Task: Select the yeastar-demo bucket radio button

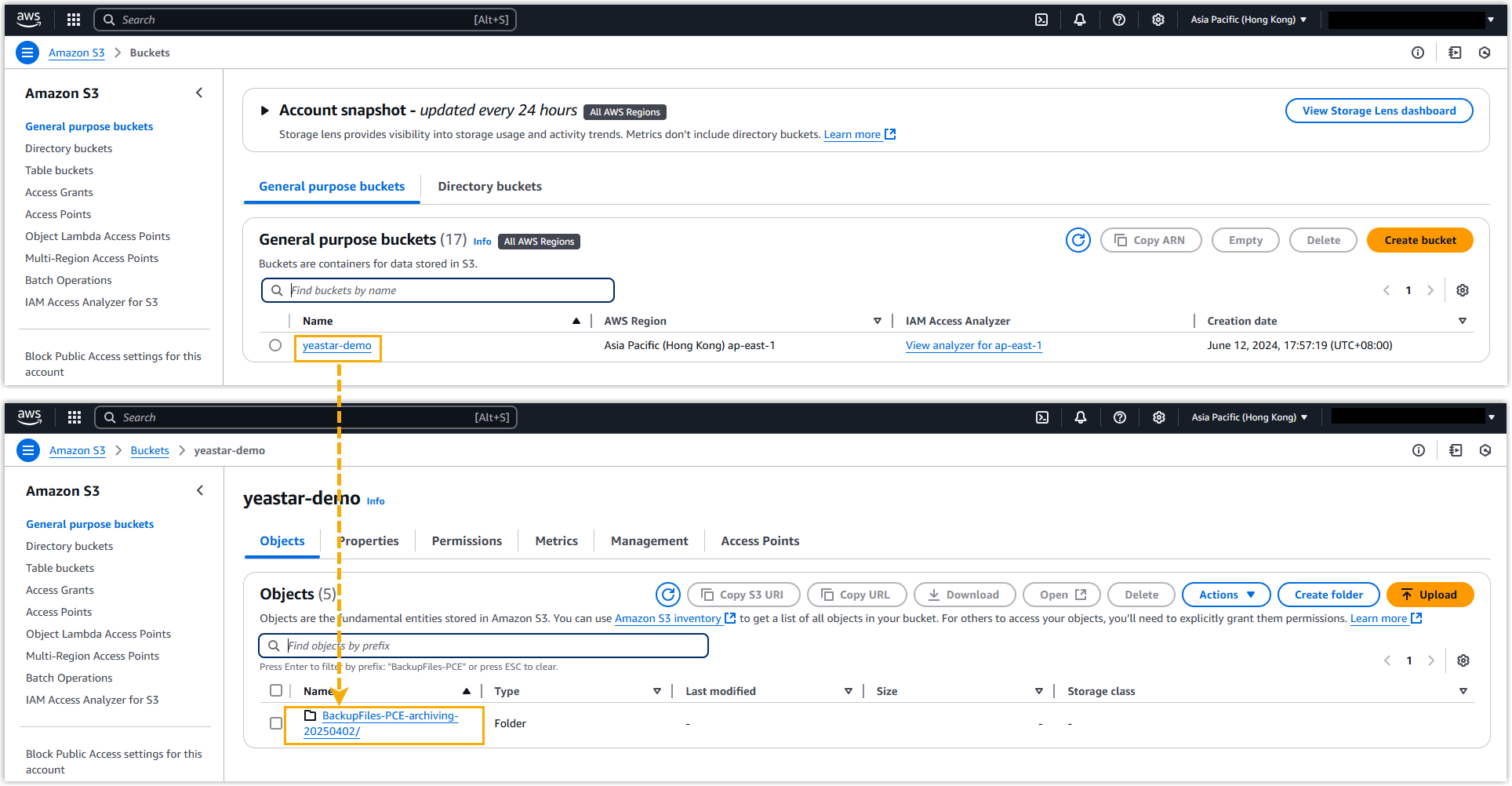Action: (275, 345)
